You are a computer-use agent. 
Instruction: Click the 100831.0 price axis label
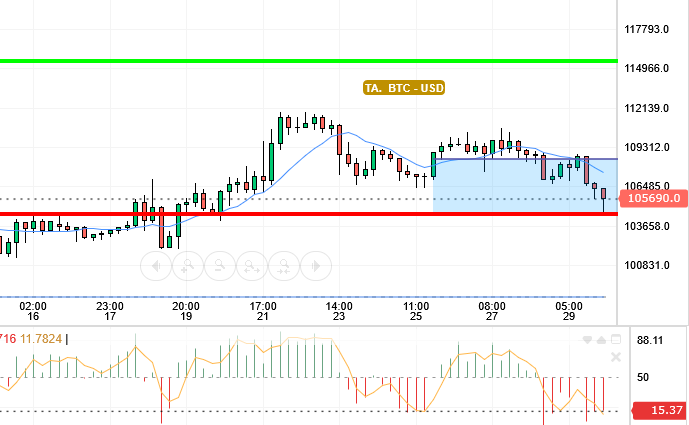click(646, 265)
